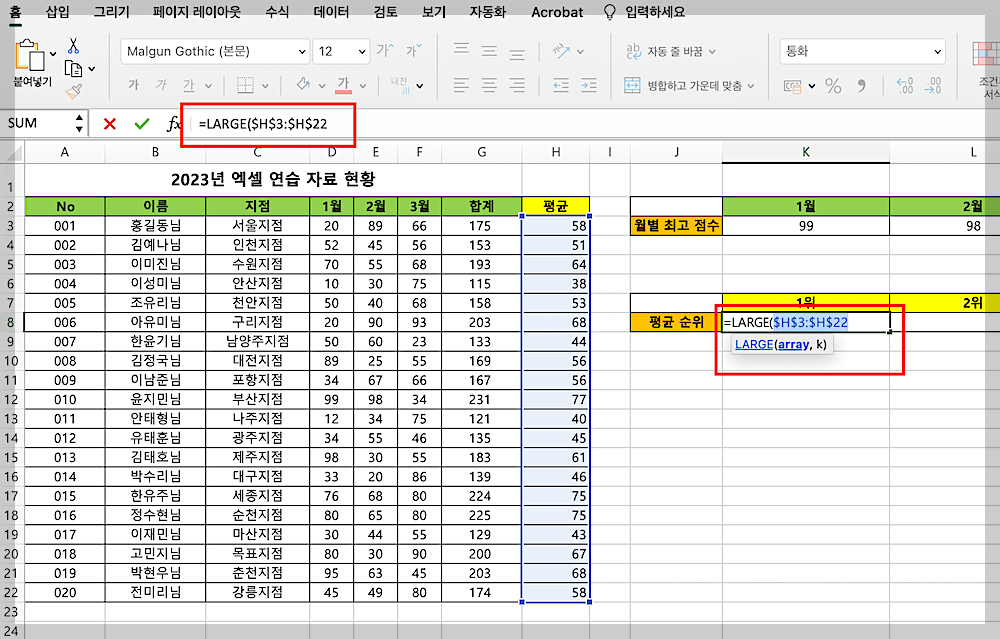Switch to Page Layout (페이지 레이아웃) tab
Screen dimensions: 1000x639
coord(197,11)
